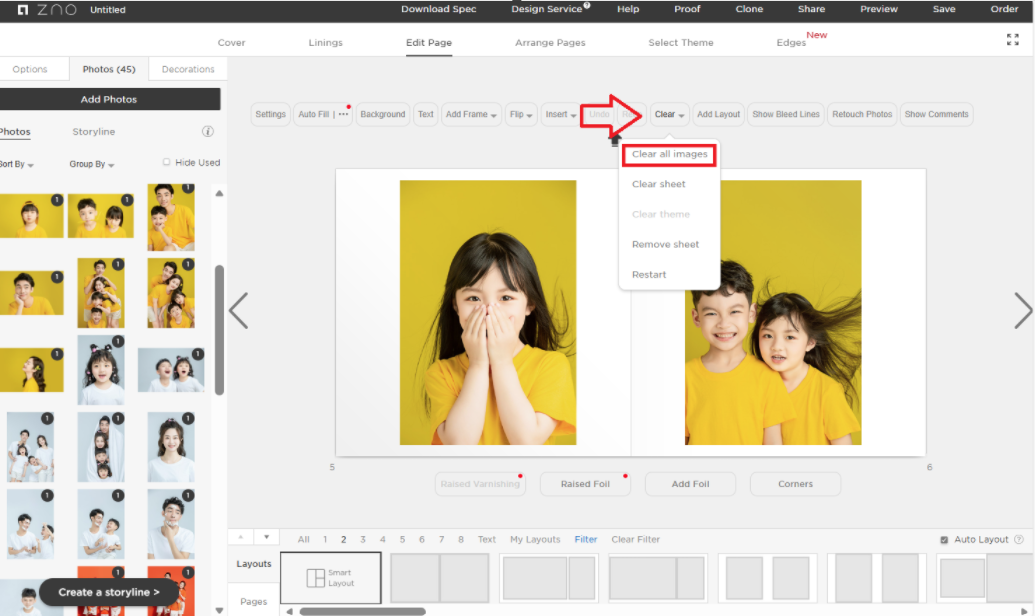
Task: Click the layouts horizontal scrollbar thumb
Action: [x=362, y=611]
